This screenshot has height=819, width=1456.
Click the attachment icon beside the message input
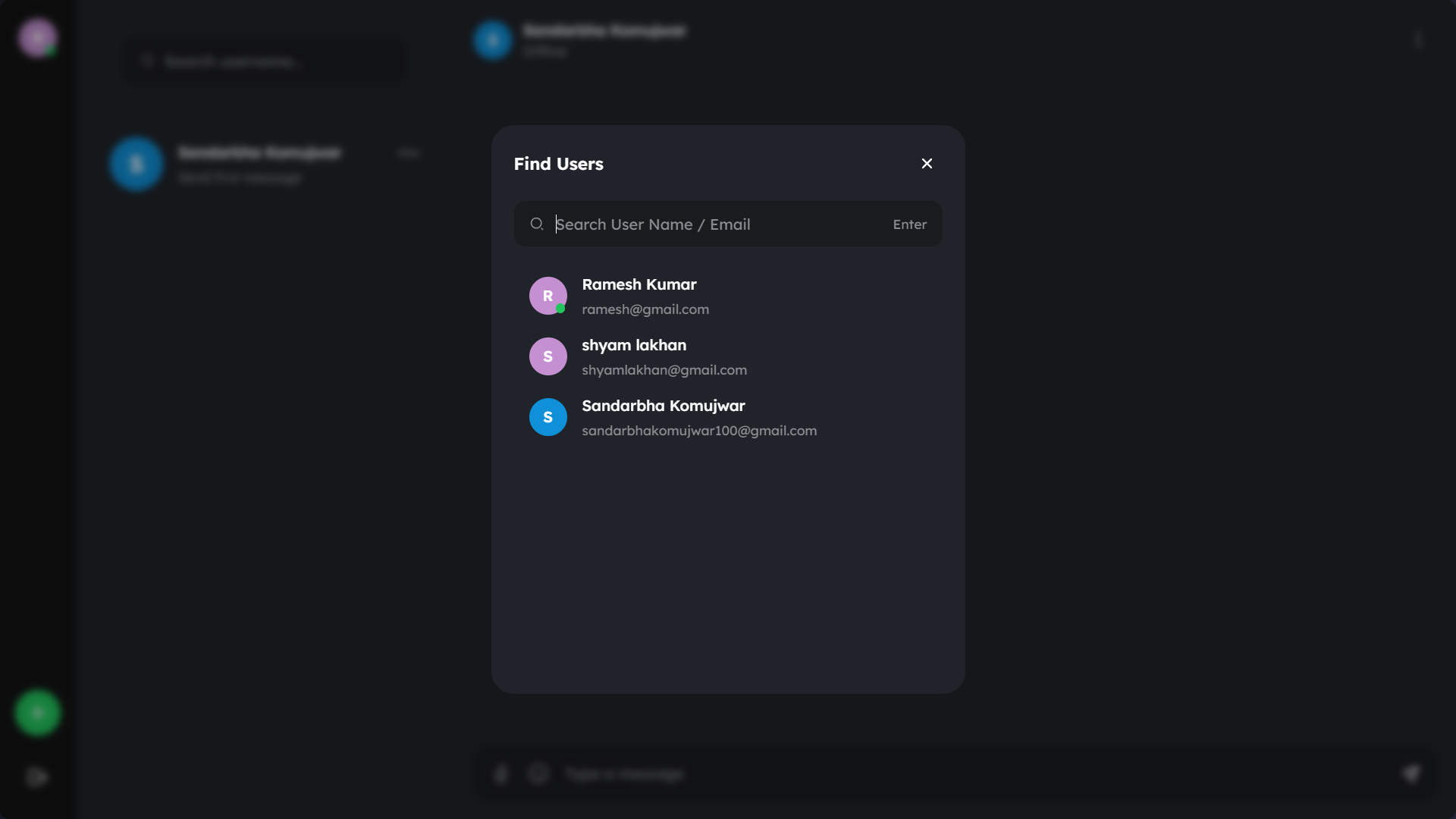point(501,773)
